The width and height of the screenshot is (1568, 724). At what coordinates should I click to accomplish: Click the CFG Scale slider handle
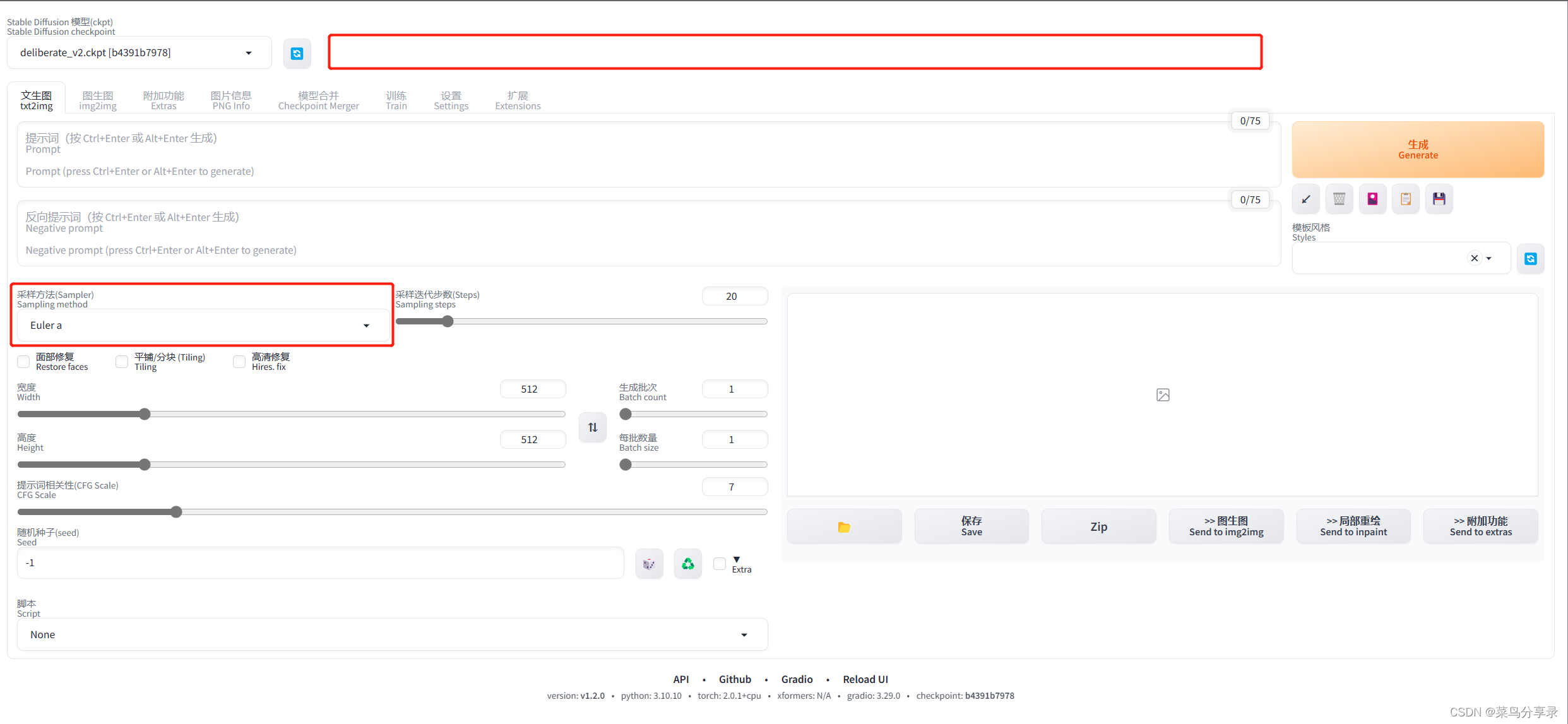[x=176, y=513]
